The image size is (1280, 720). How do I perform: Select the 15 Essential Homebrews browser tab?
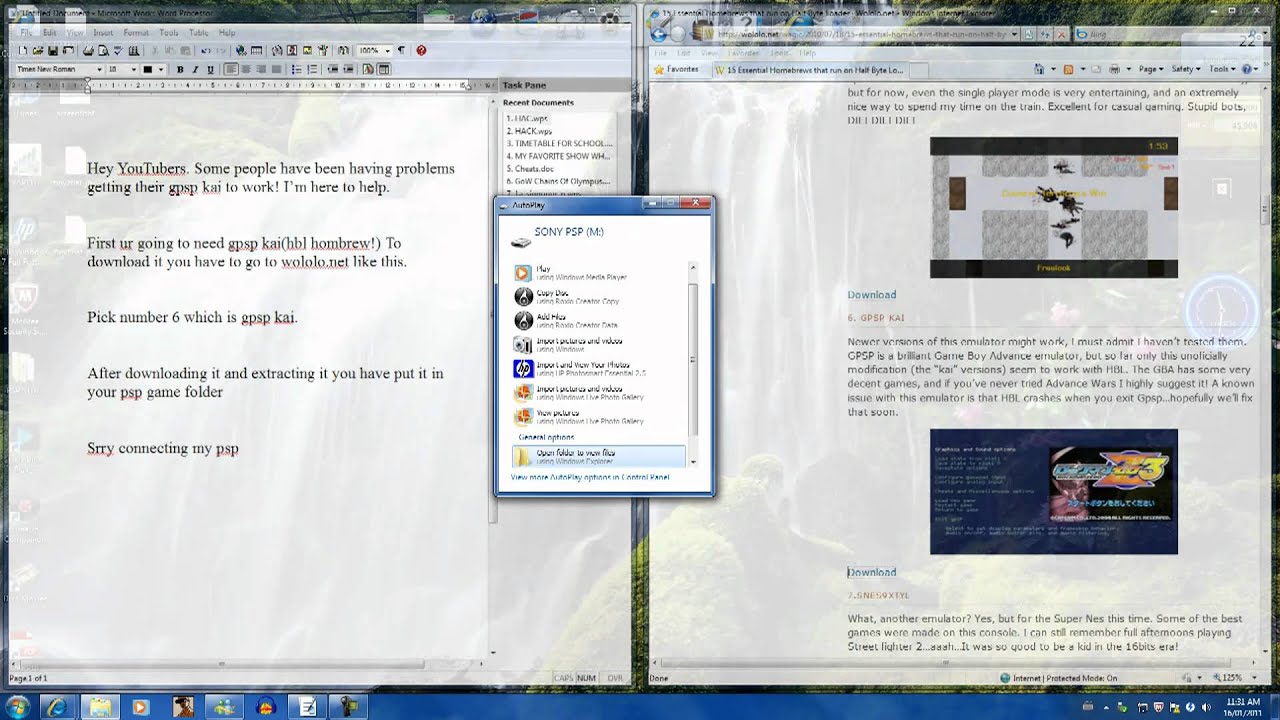pyautogui.click(x=809, y=70)
